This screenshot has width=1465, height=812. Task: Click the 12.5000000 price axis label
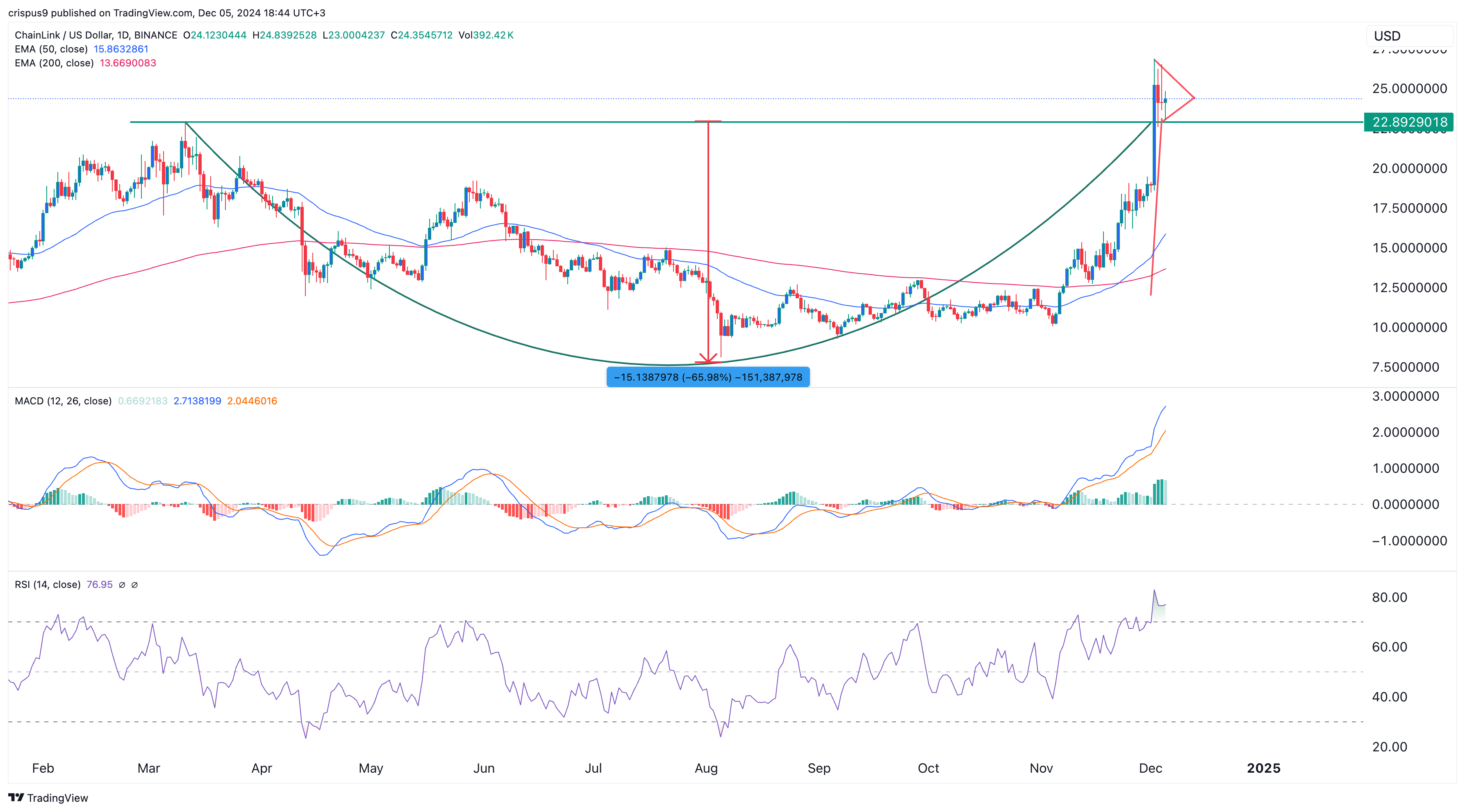pyautogui.click(x=1410, y=288)
